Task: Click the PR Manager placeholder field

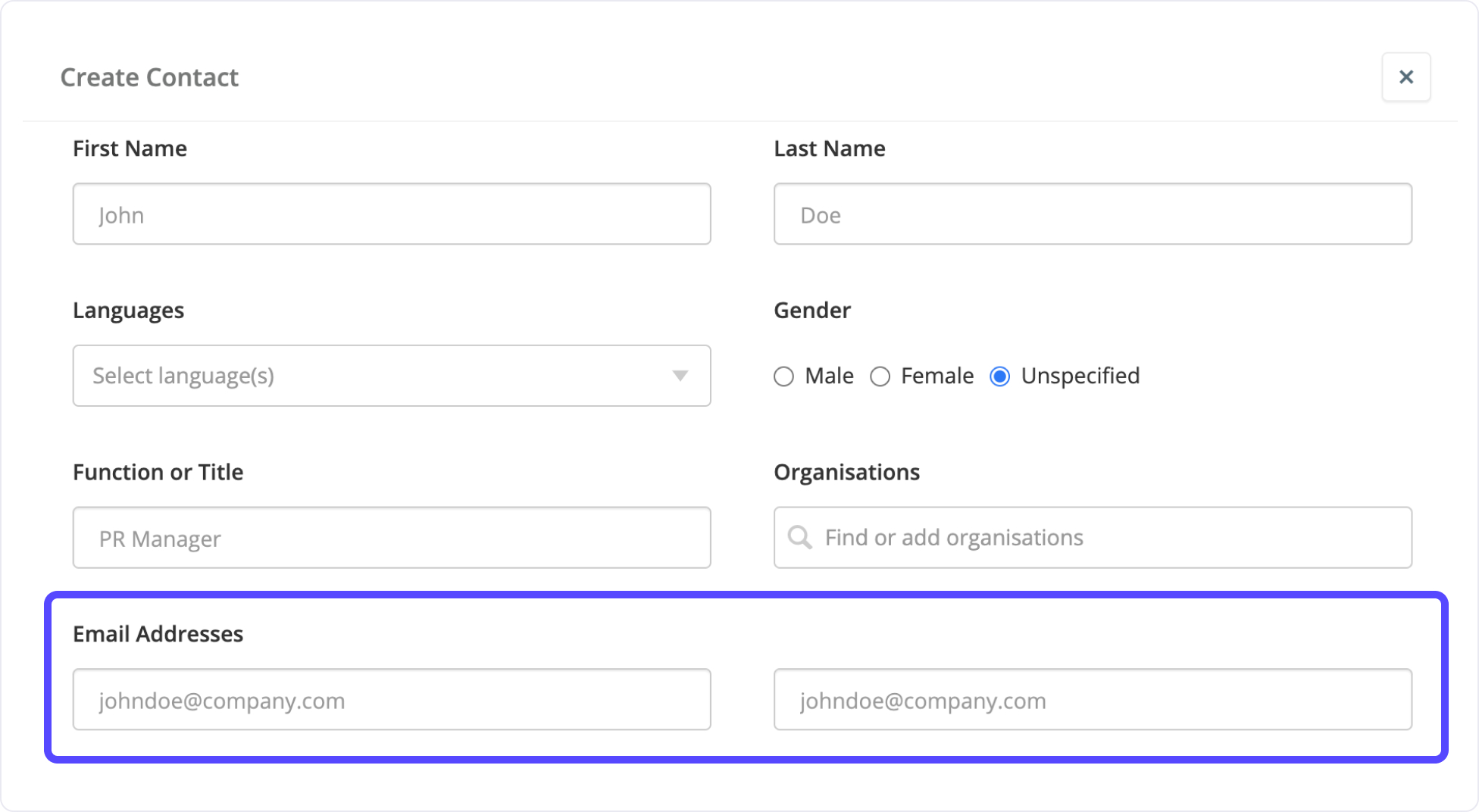Action: (392, 538)
